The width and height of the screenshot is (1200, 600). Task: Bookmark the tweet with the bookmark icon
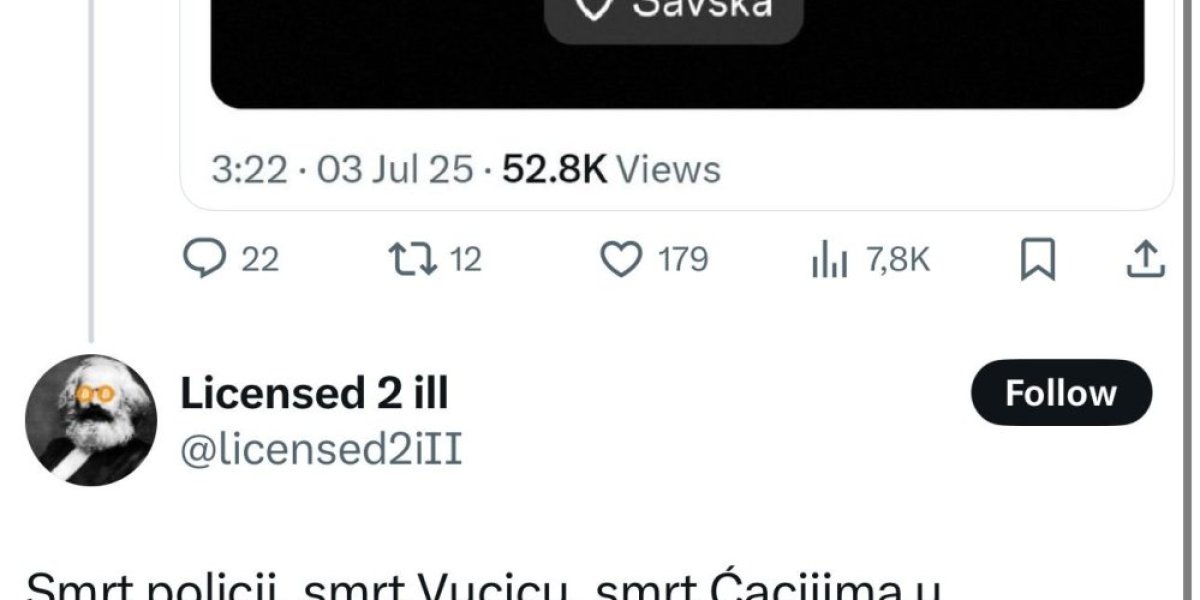[1038, 261]
